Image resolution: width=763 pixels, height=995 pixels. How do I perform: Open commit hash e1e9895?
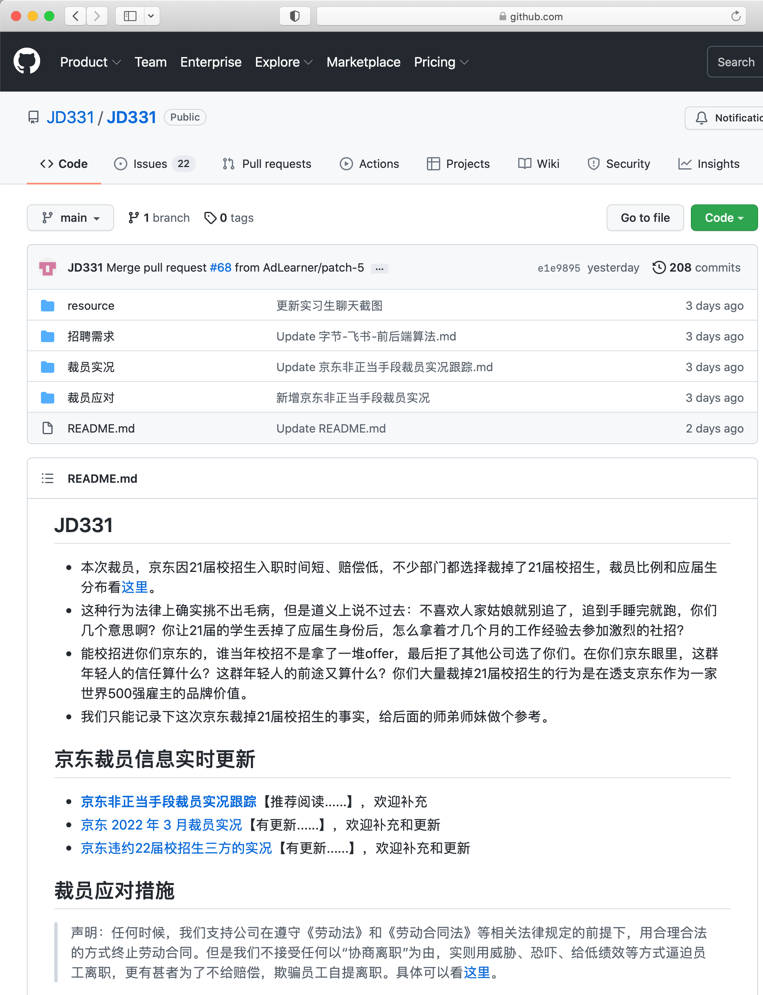pyautogui.click(x=559, y=268)
